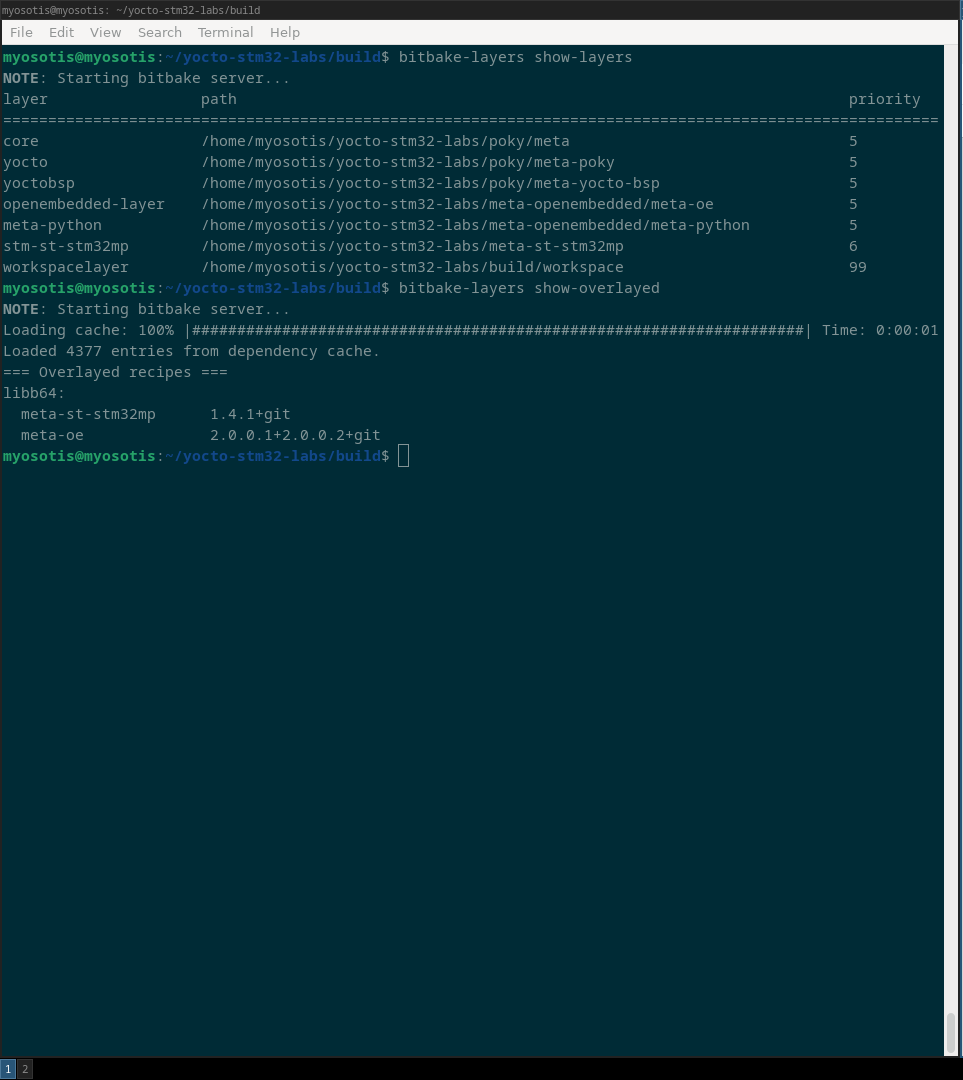Click the 'bitbake-layers show-overlayed' command text
Screen dimensions: 963x1080
[528, 288]
